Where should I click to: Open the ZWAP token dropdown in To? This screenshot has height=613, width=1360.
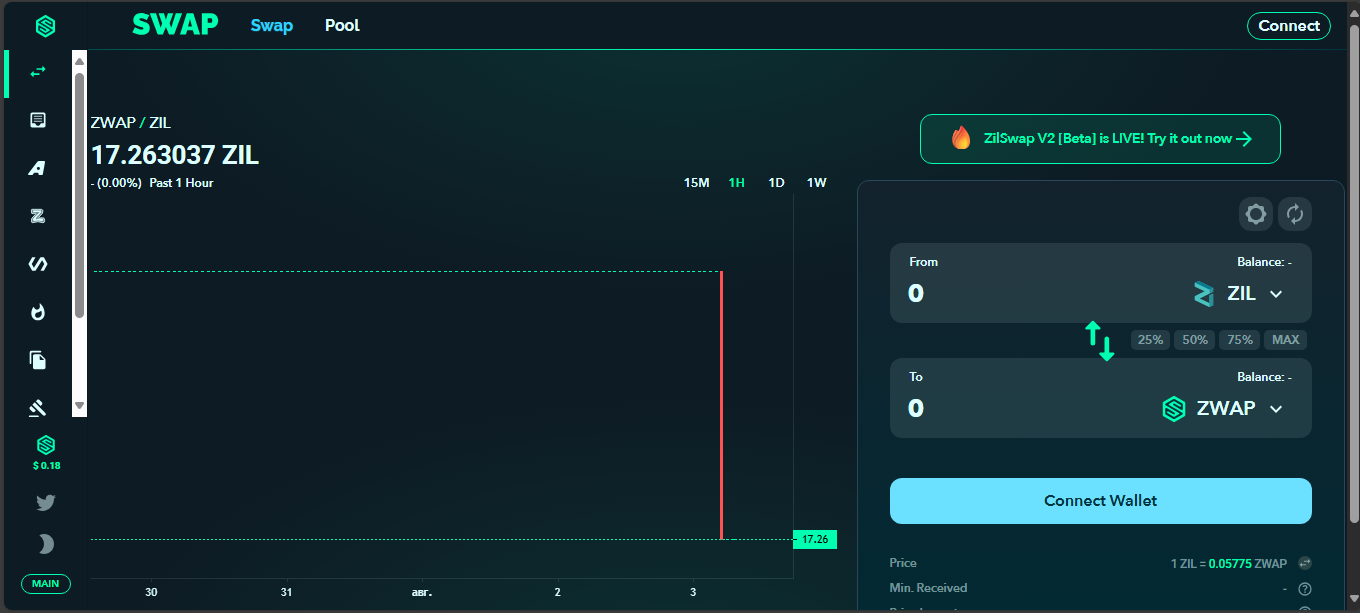[1224, 409]
